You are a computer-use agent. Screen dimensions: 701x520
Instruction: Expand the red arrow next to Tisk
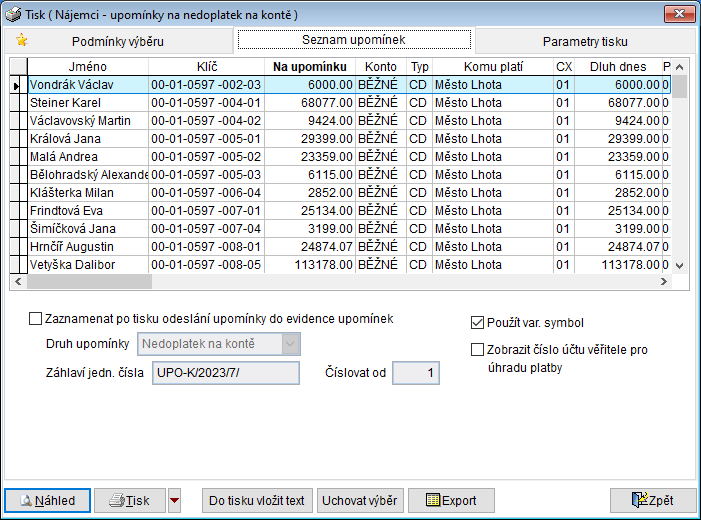click(175, 500)
